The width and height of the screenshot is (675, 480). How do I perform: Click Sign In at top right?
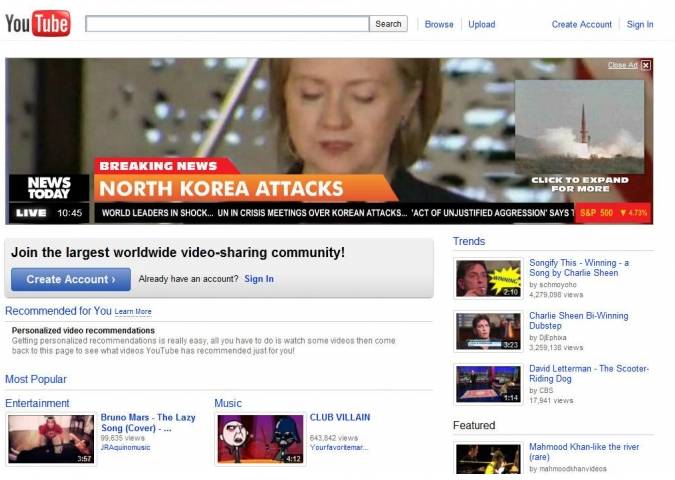coord(640,25)
